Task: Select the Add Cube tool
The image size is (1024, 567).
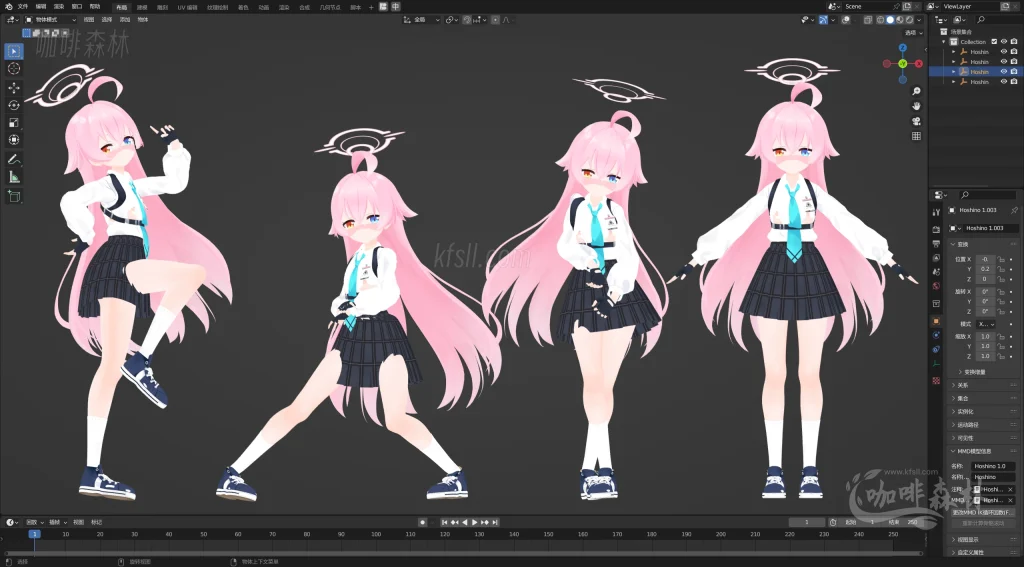Action: click(14, 196)
